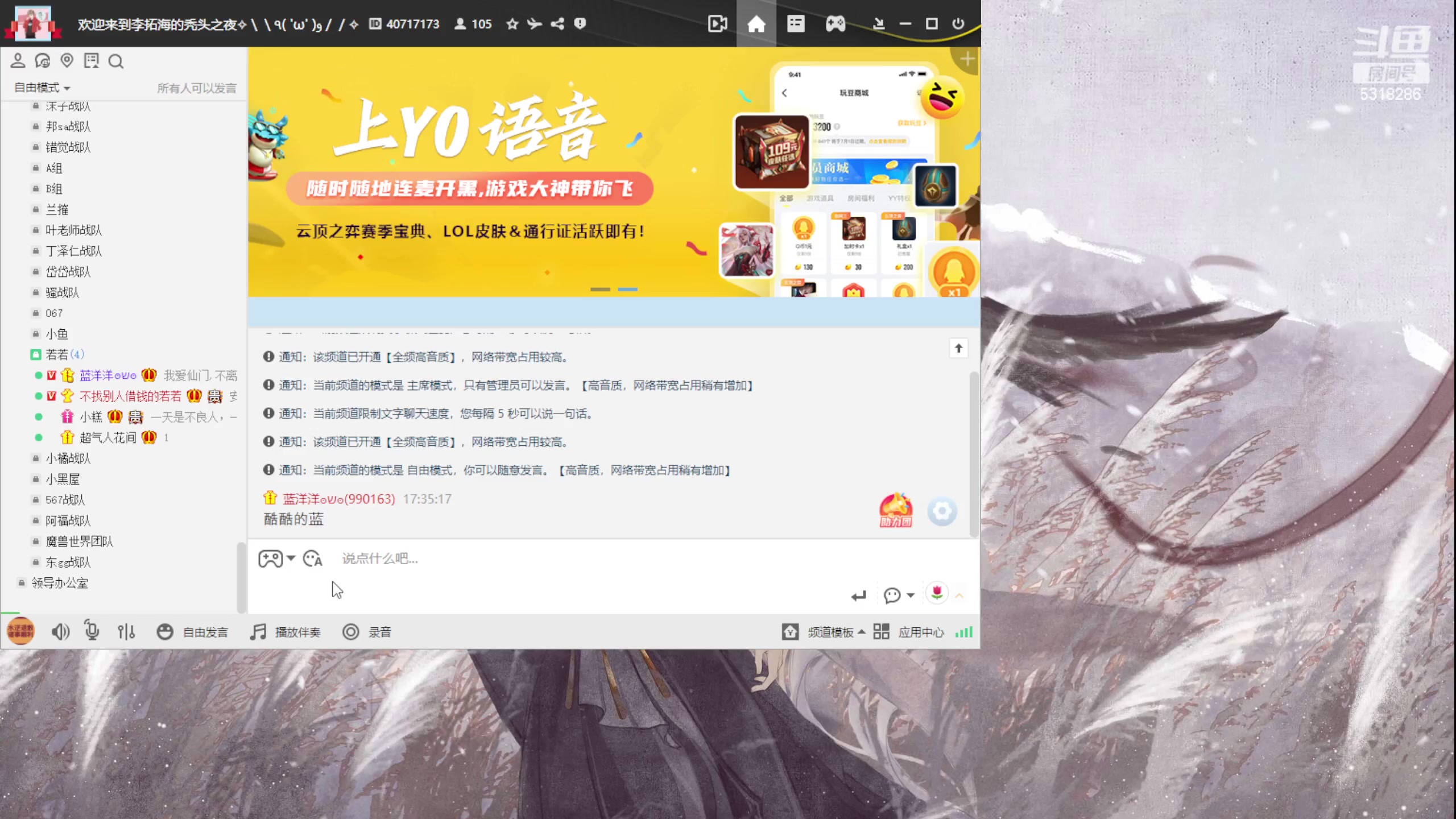Select sub-channel 小黑屋

[63, 479]
